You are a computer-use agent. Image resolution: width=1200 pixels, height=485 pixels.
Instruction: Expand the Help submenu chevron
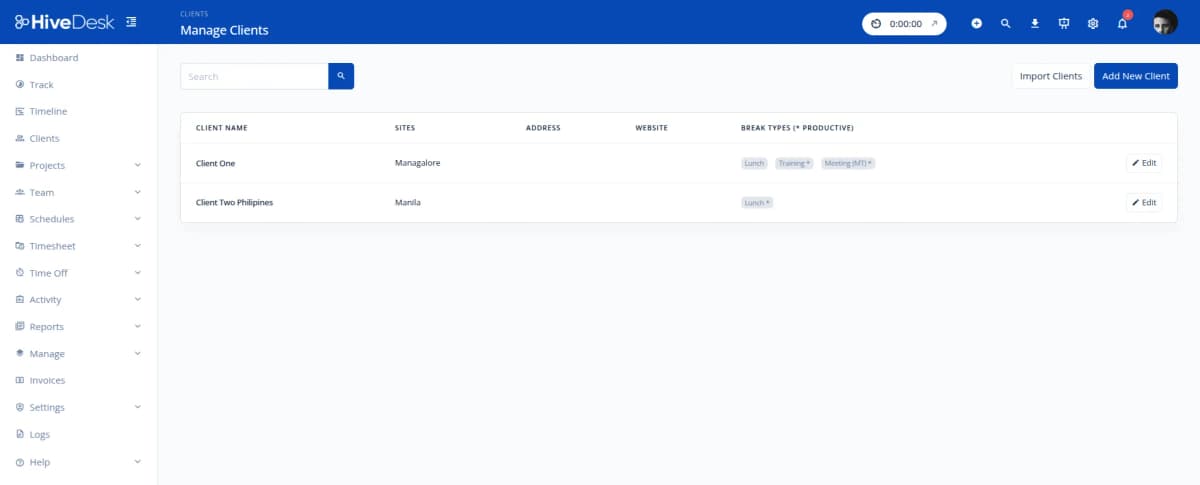pyautogui.click(x=138, y=462)
